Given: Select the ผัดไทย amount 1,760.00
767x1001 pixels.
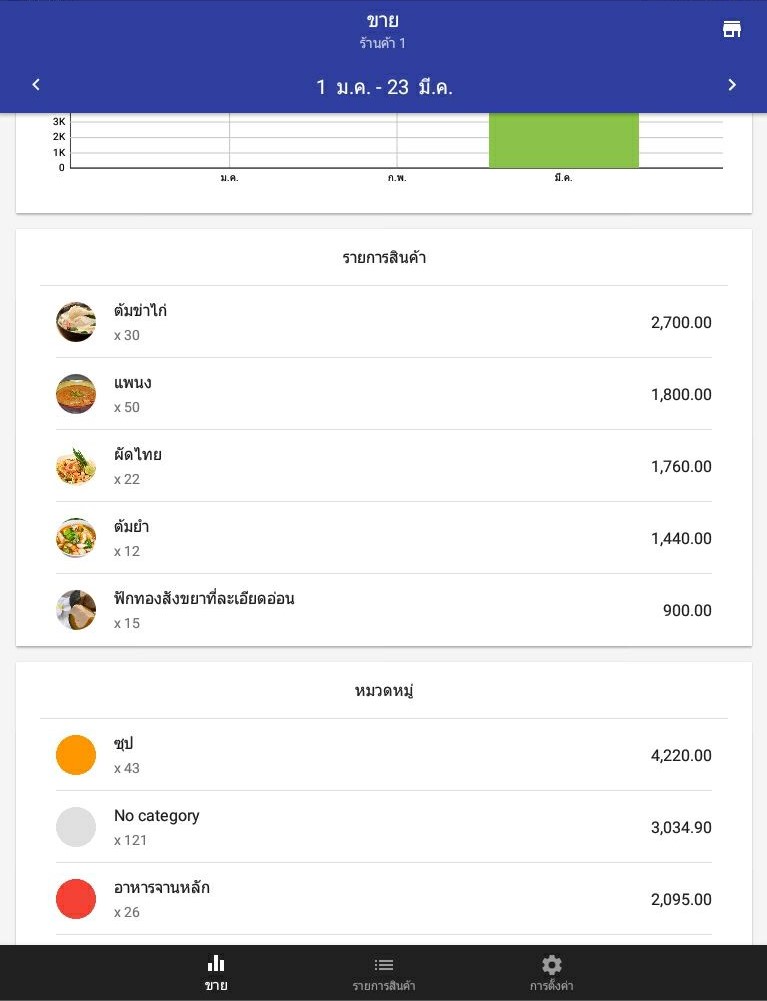Looking at the screenshot, I should pos(681,467).
